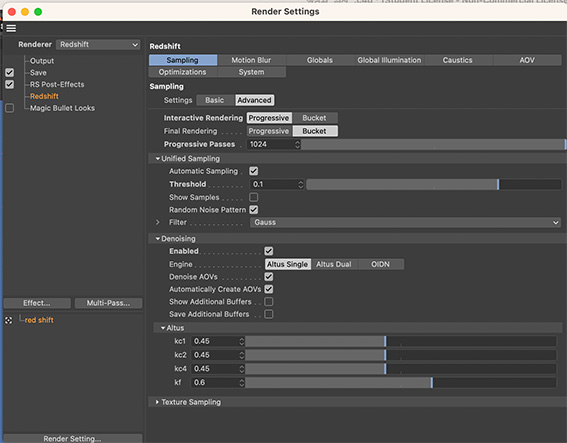Screen dimensions: 567x443
Task: Collapse the Altus section
Action: pyautogui.click(x=163, y=328)
